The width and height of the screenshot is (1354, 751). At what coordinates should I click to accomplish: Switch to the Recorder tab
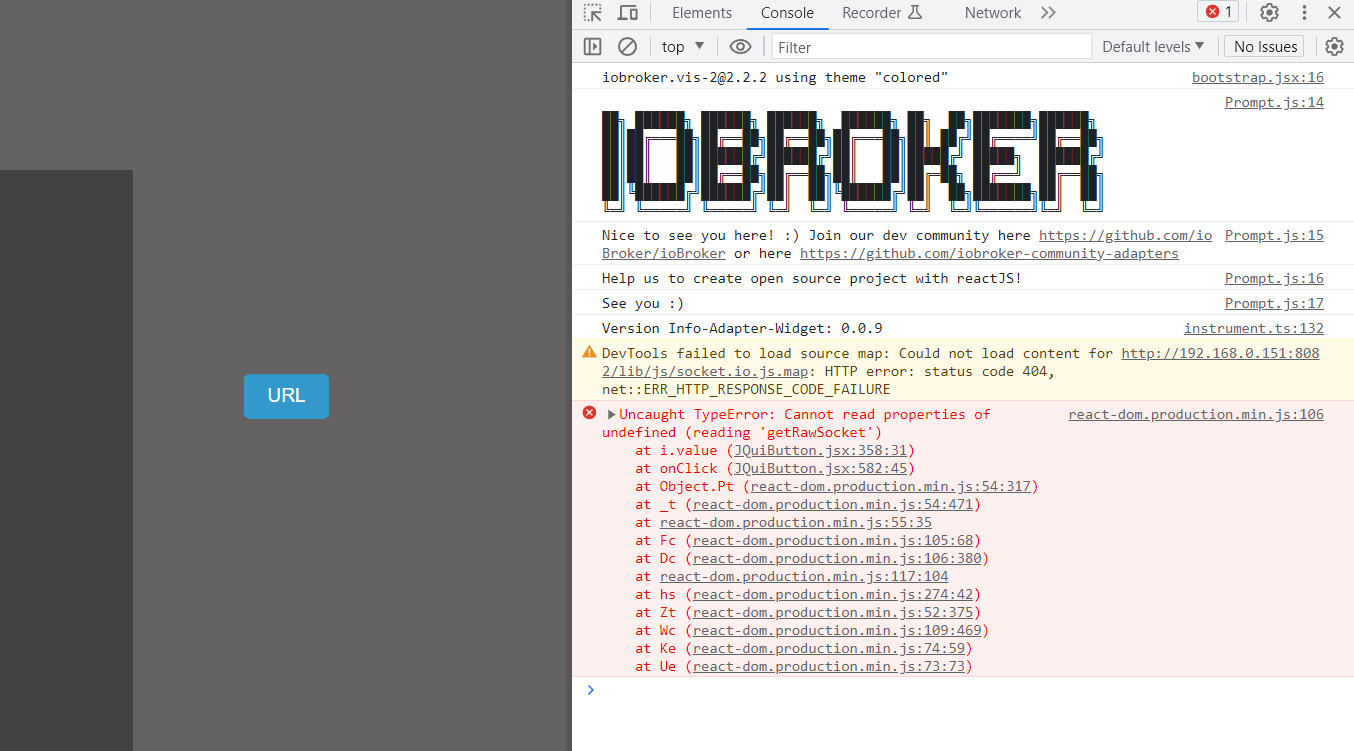[881, 13]
